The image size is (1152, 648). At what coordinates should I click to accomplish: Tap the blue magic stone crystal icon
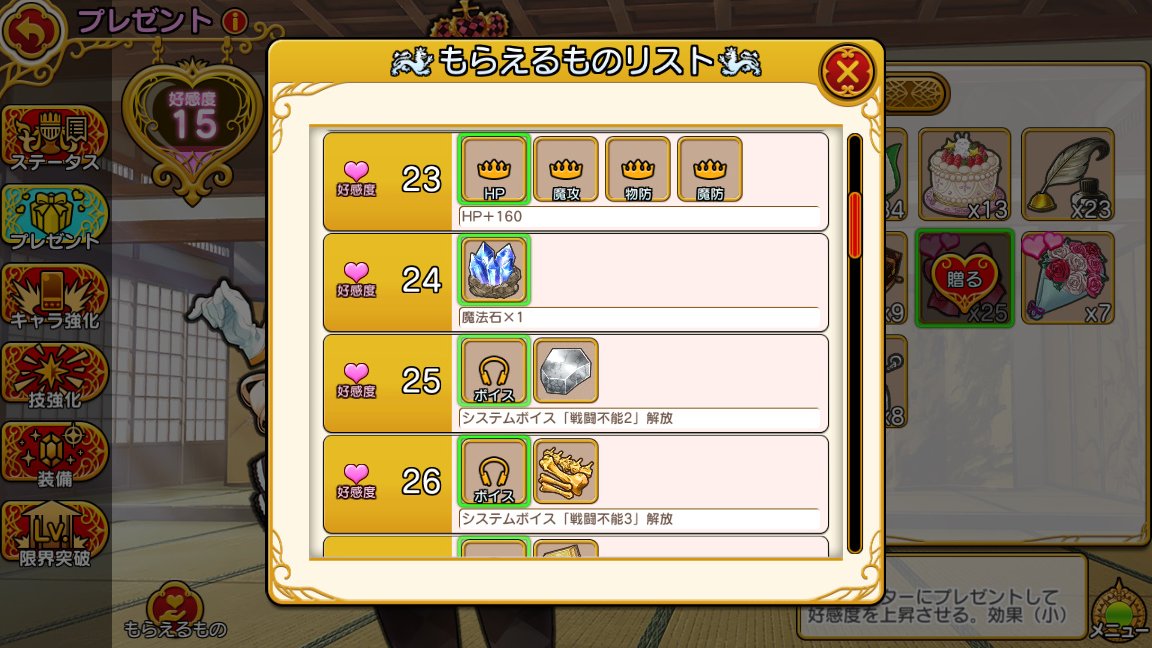coord(494,270)
